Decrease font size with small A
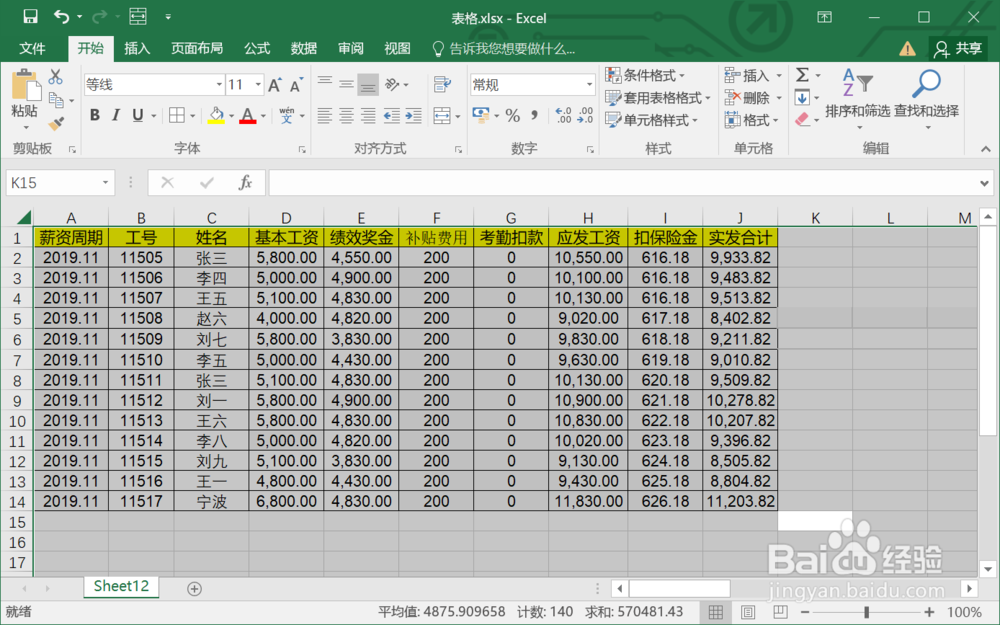 [297, 85]
